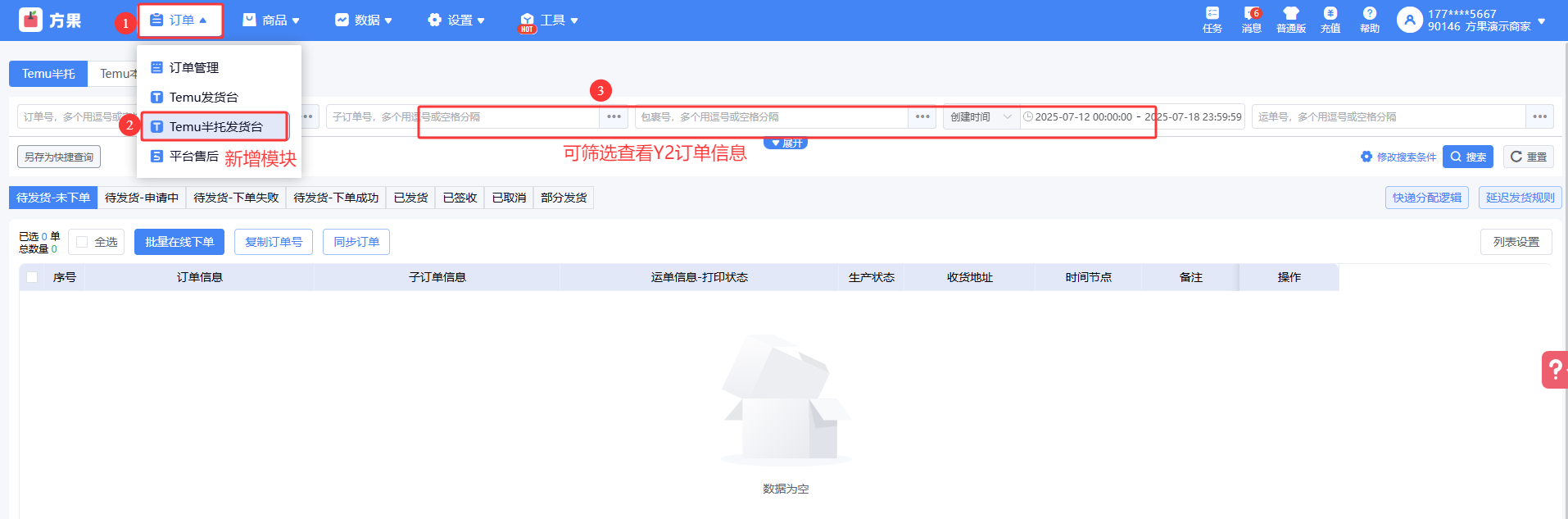Click the 搜索 search button
Image resolution: width=1568 pixels, height=519 pixels.
coord(1467,157)
